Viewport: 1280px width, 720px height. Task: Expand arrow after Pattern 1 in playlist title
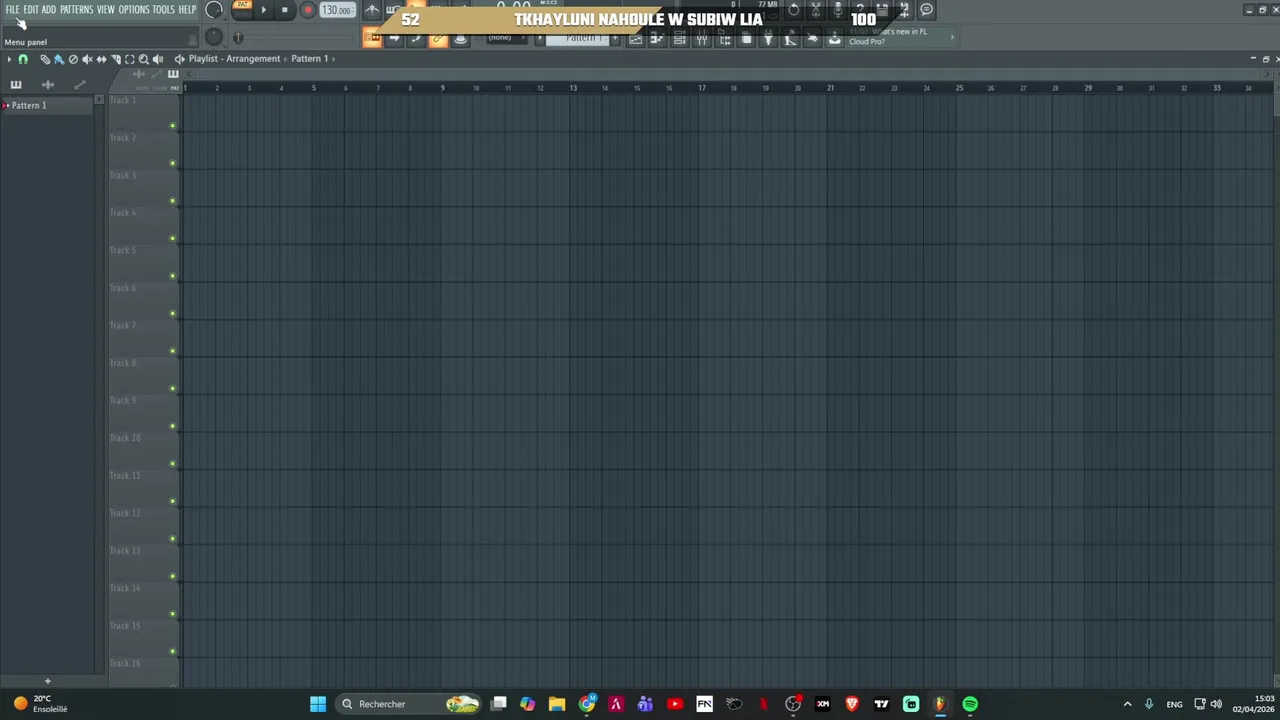click(x=333, y=58)
